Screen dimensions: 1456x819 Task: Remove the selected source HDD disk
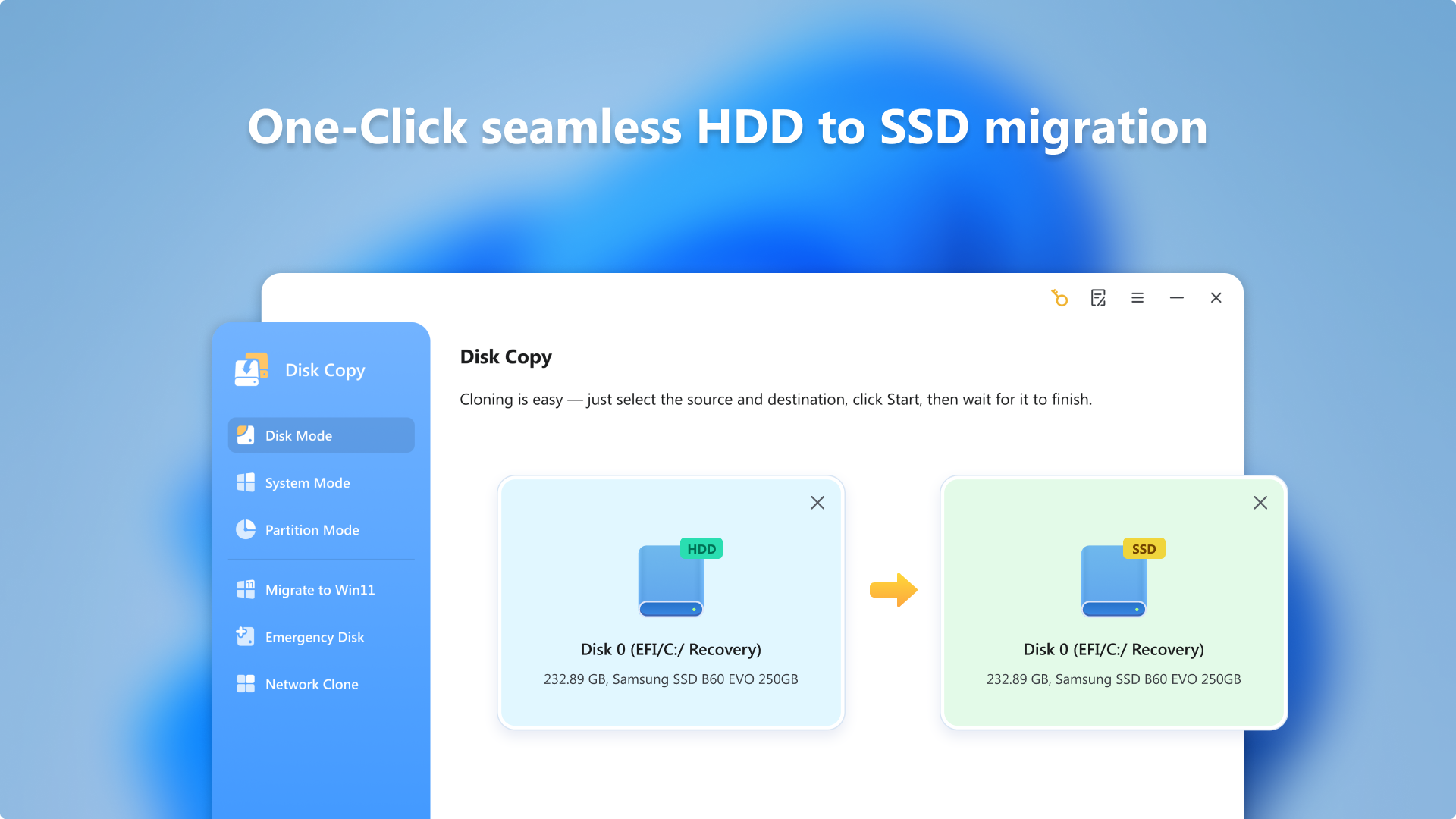[x=817, y=503]
